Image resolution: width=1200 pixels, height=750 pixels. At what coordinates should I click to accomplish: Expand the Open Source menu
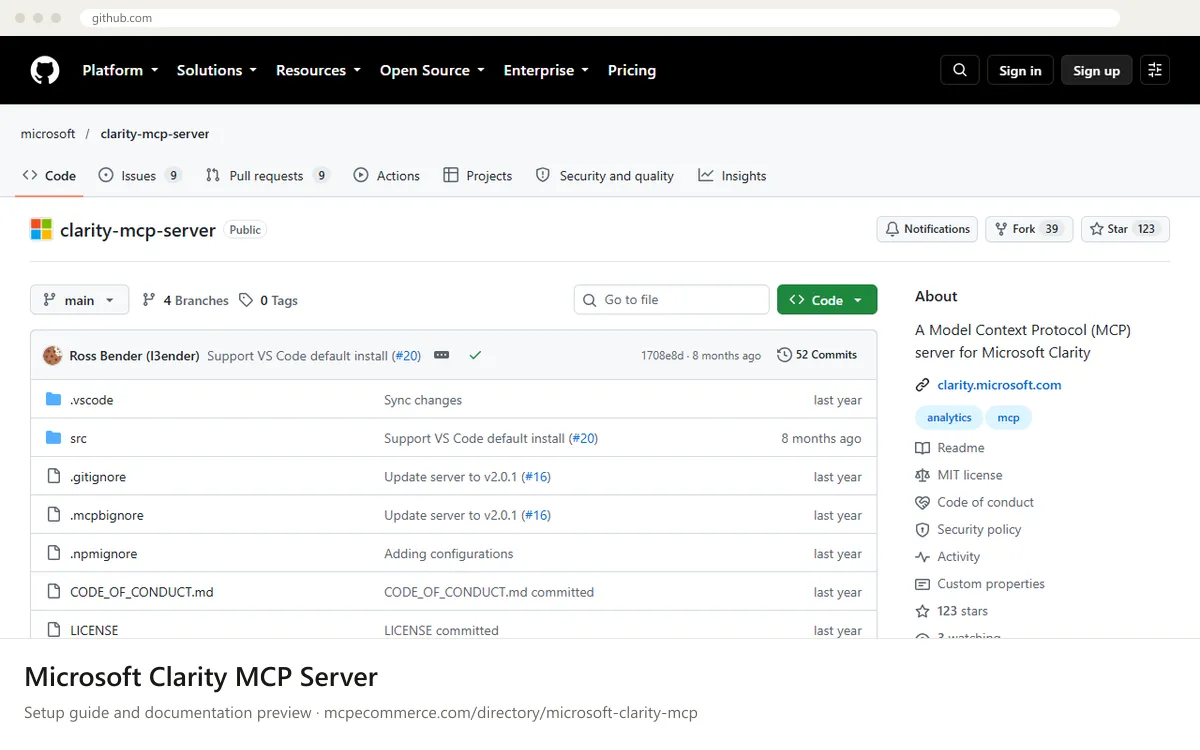[432, 70]
